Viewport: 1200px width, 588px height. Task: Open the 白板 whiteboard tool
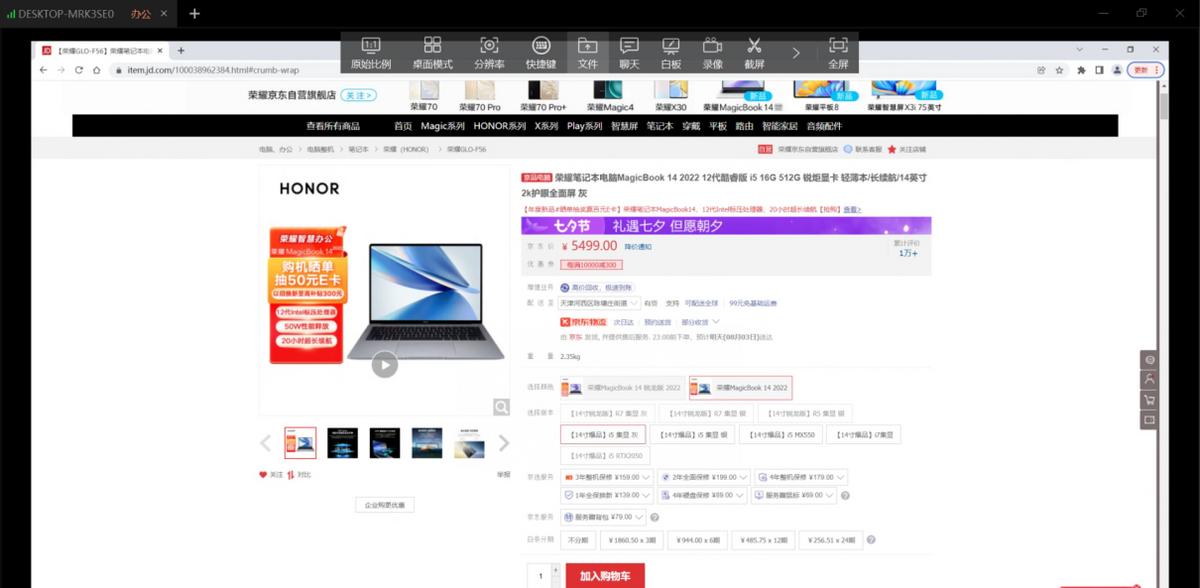[x=671, y=53]
